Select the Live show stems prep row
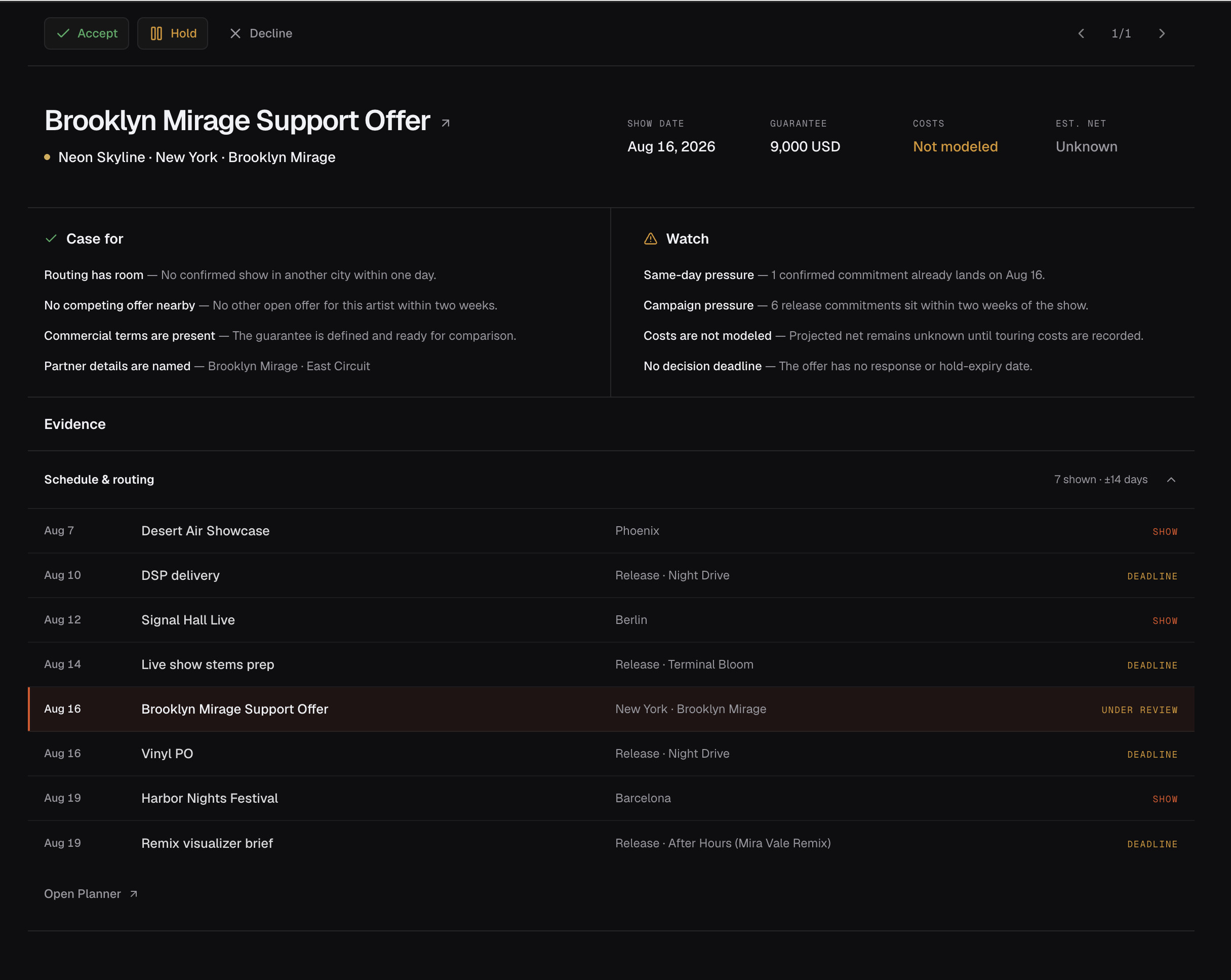This screenshot has width=1231, height=980. [611, 664]
